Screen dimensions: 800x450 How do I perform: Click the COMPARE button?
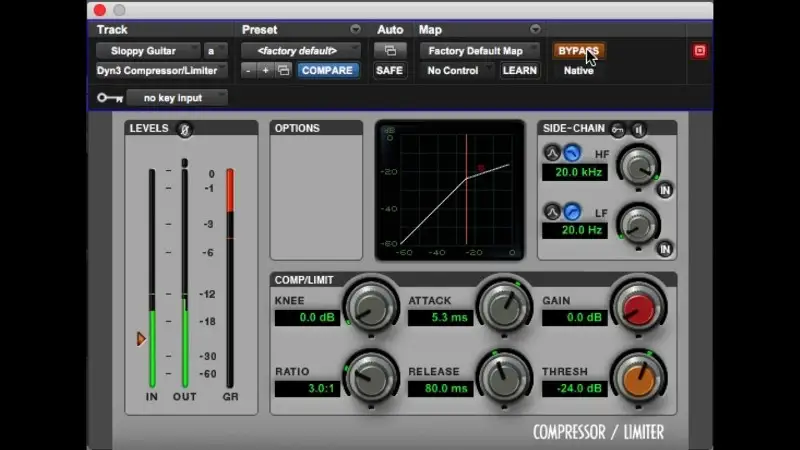[327, 71]
